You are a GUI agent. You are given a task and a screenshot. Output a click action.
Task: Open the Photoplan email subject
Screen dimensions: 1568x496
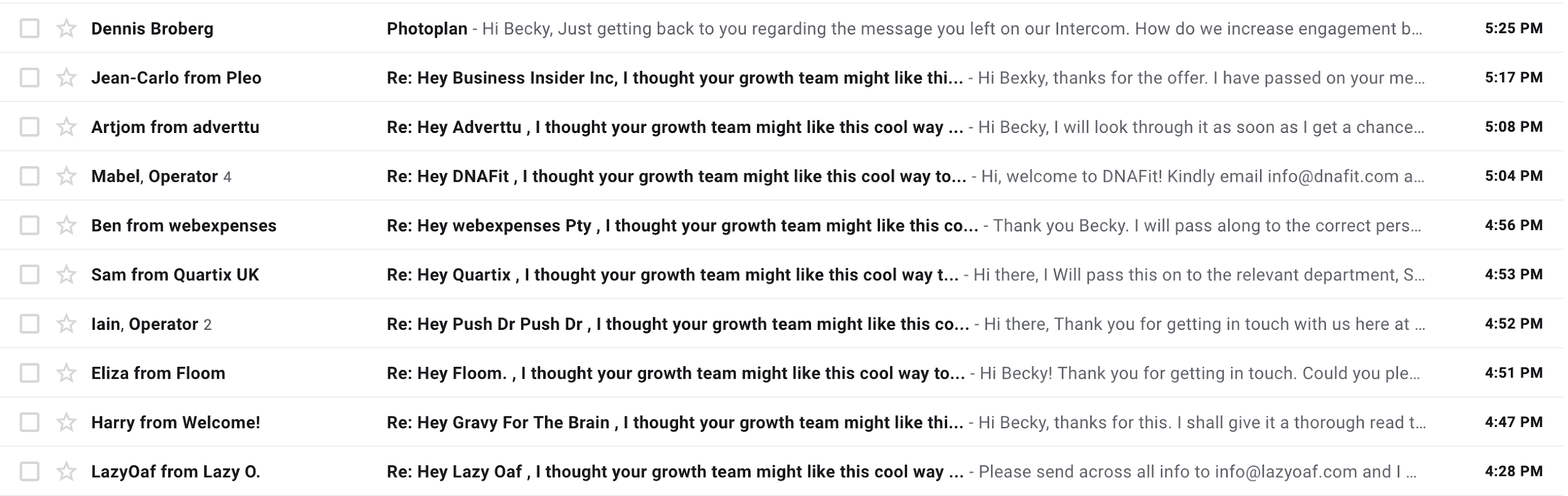click(427, 29)
